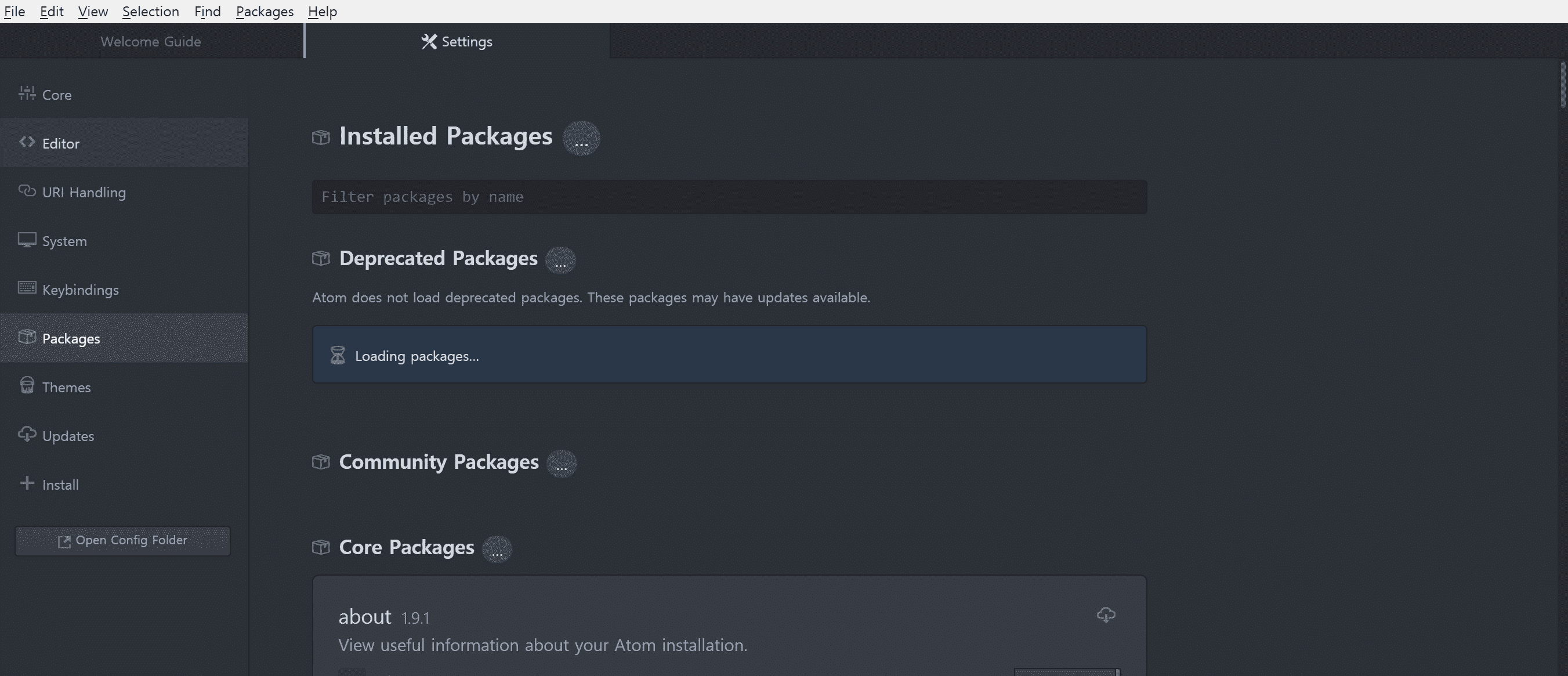Open the Selection menu
The width and height of the screenshot is (1568, 676).
[x=150, y=12]
